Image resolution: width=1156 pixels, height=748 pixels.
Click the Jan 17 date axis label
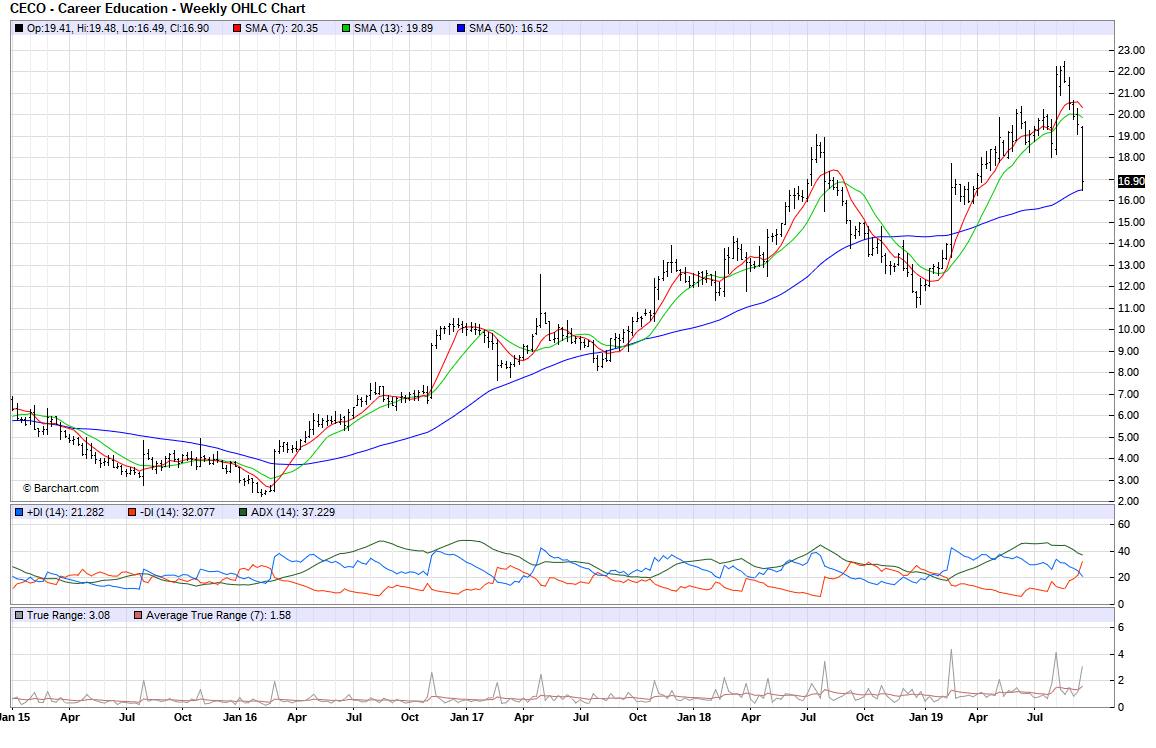click(466, 717)
